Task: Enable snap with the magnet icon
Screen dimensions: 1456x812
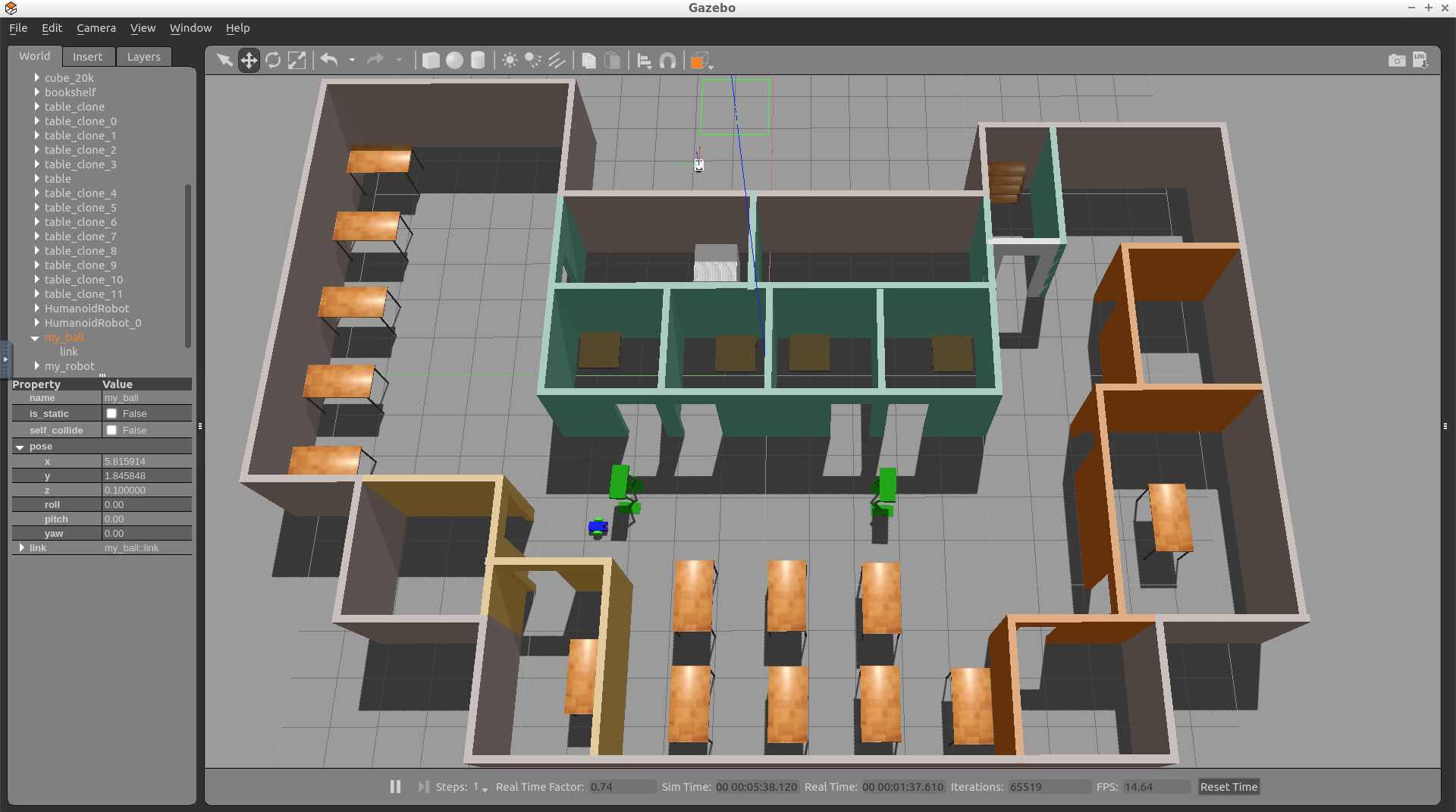Action: tap(667, 60)
